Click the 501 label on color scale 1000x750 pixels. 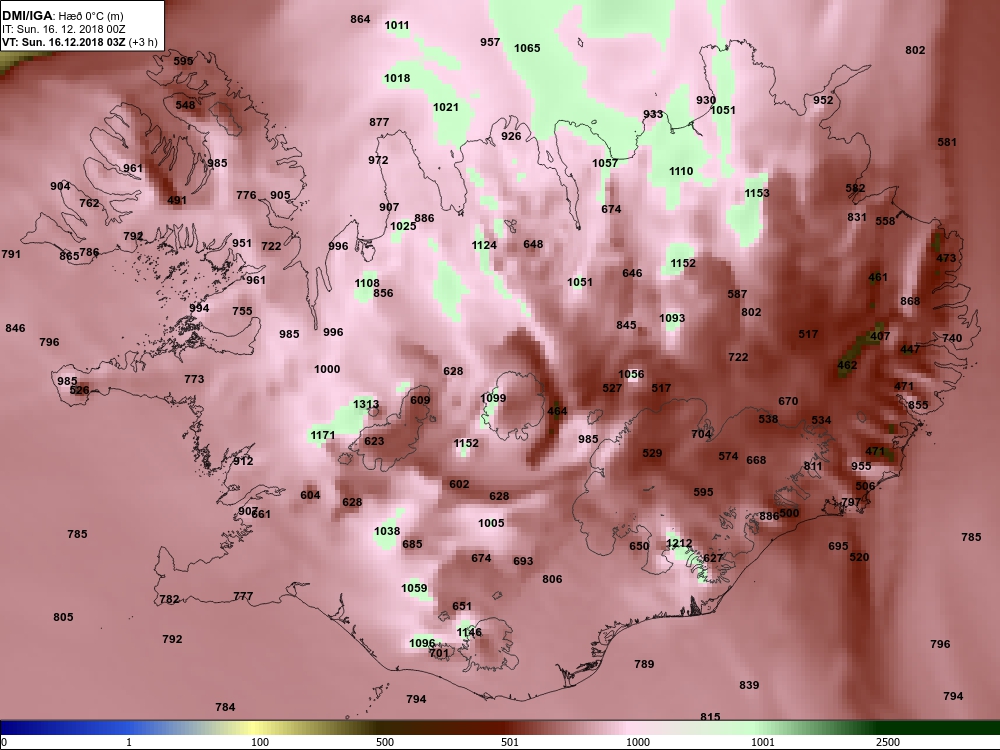pyautogui.click(x=510, y=742)
